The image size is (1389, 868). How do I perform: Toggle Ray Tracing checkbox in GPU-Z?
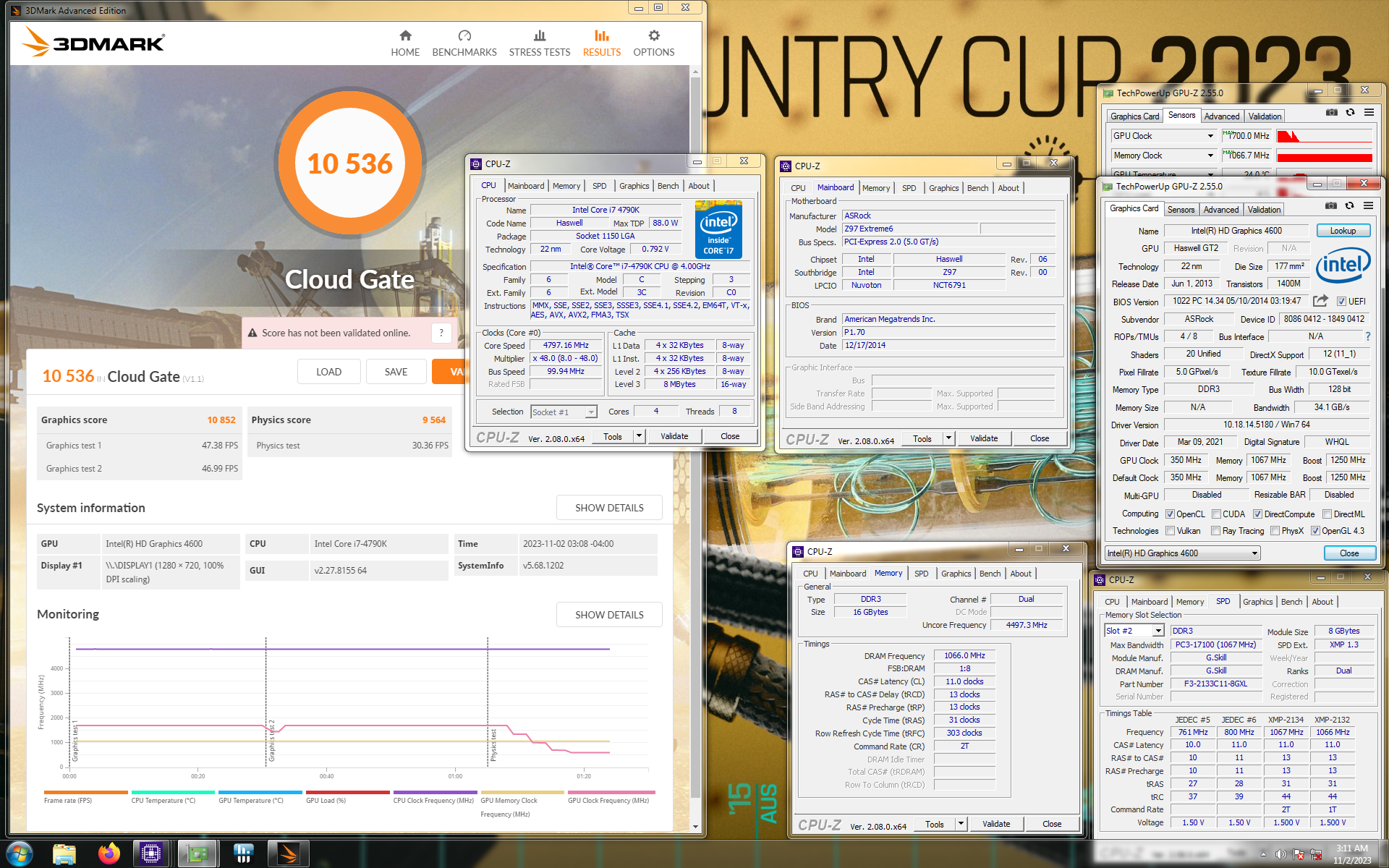click(x=1216, y=531)
